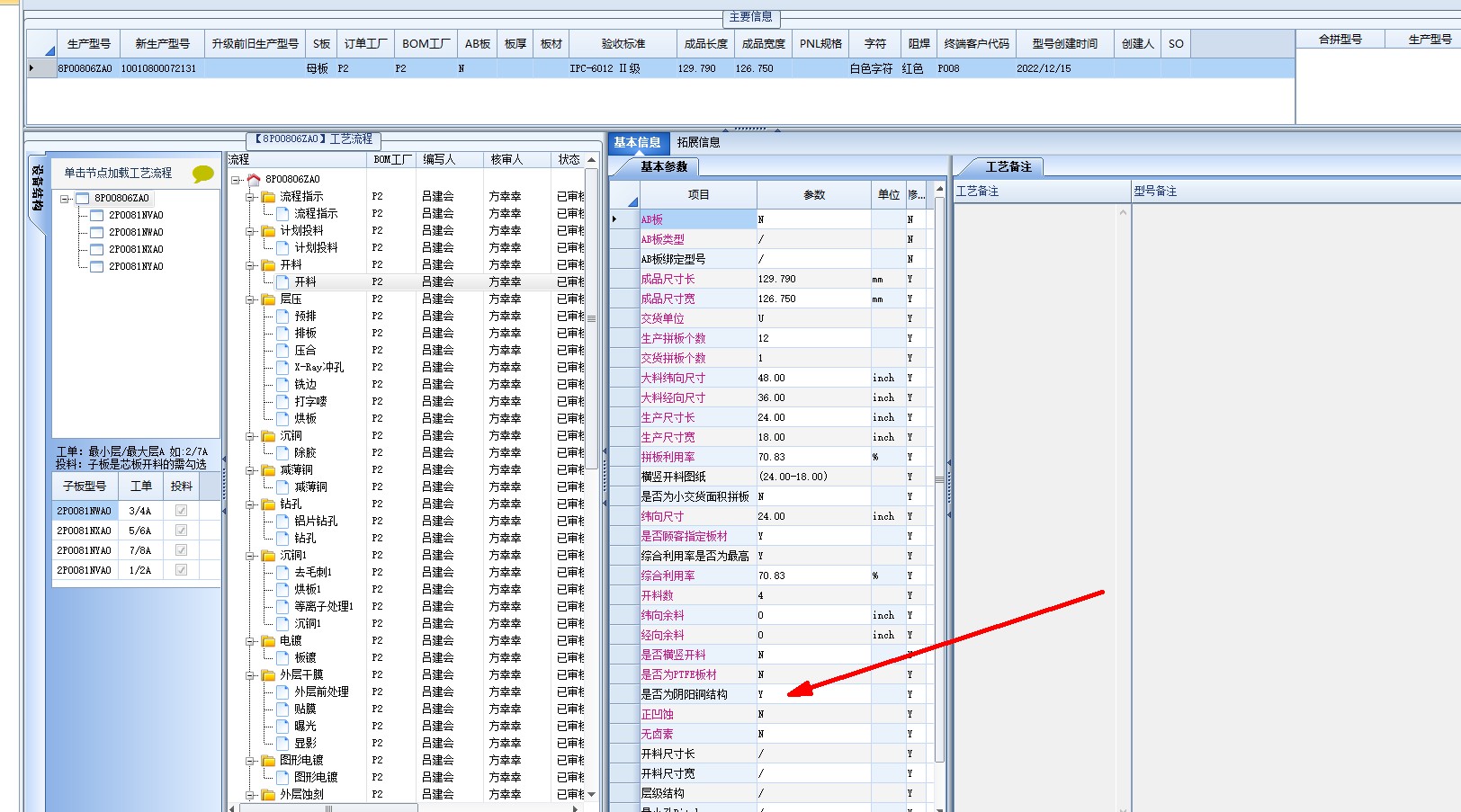Click the 型号创建时间 column header
Image resolution: width=1461 pixels, height=812 pixels.
[x=1064, y=43]
